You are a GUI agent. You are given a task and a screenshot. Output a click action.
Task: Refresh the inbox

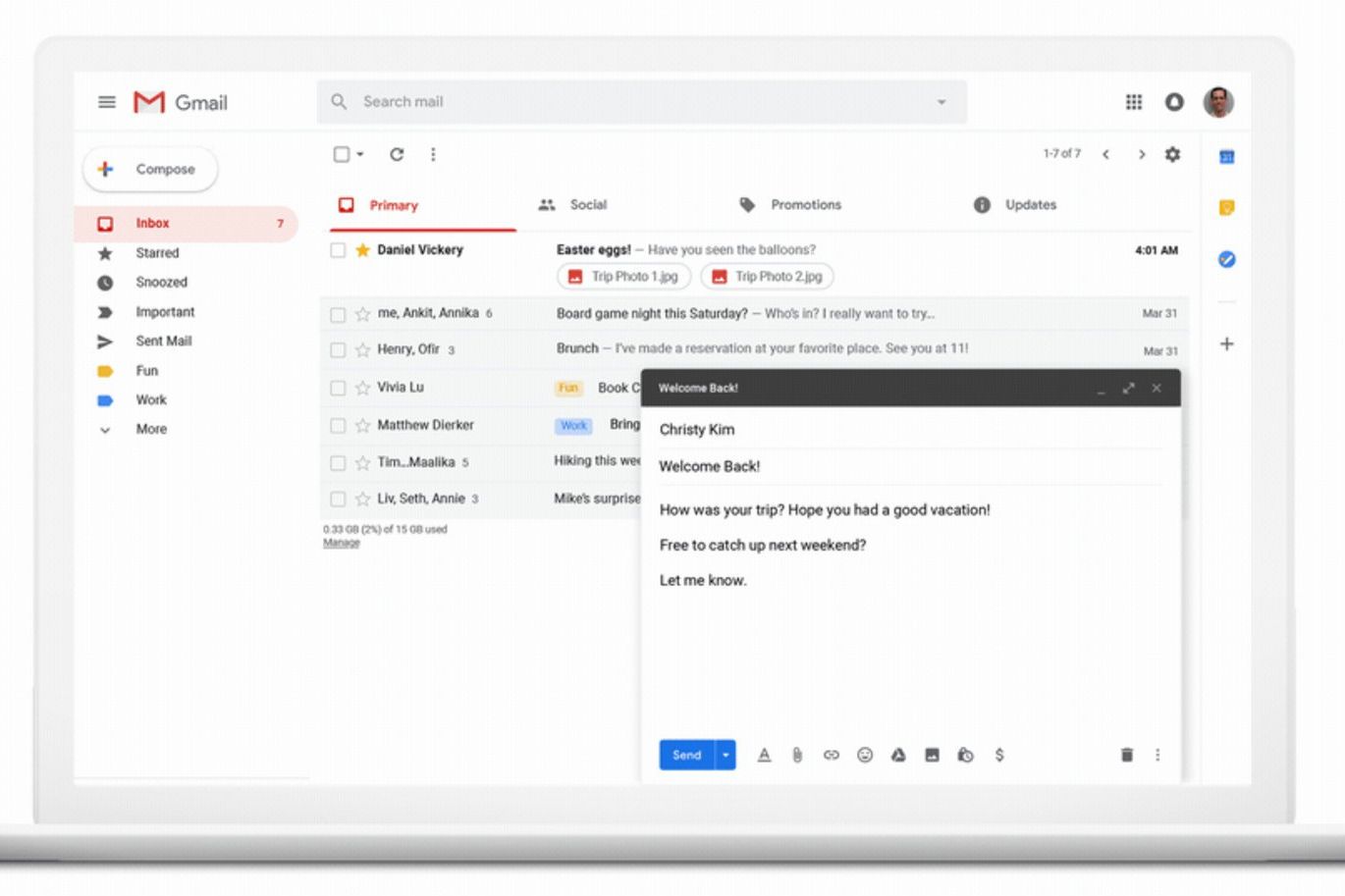click(x=397, y=154)
